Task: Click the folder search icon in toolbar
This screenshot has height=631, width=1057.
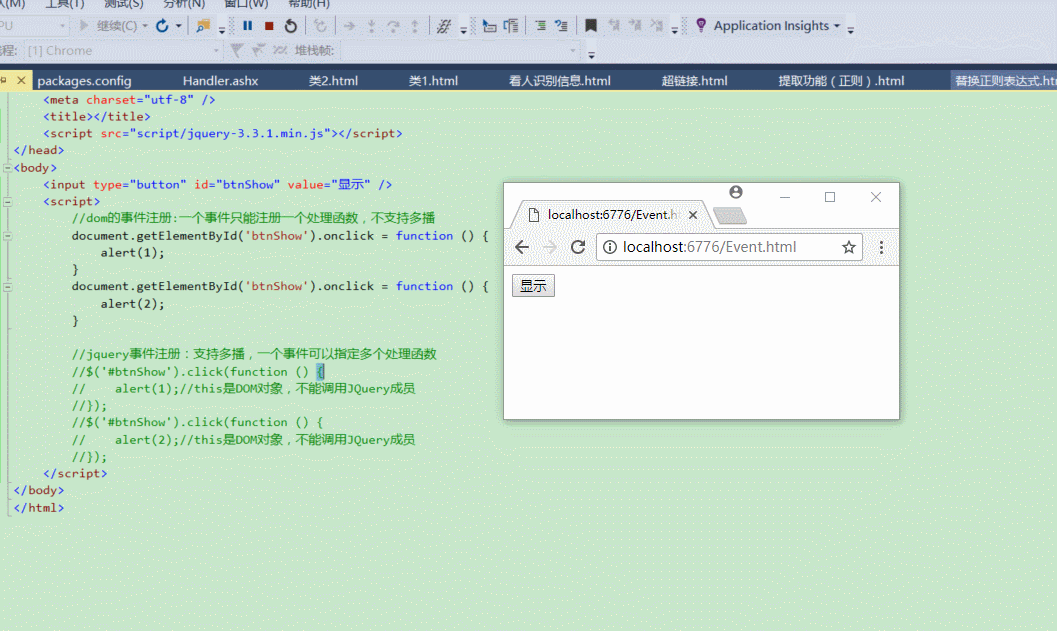Action: coord(202,26)
